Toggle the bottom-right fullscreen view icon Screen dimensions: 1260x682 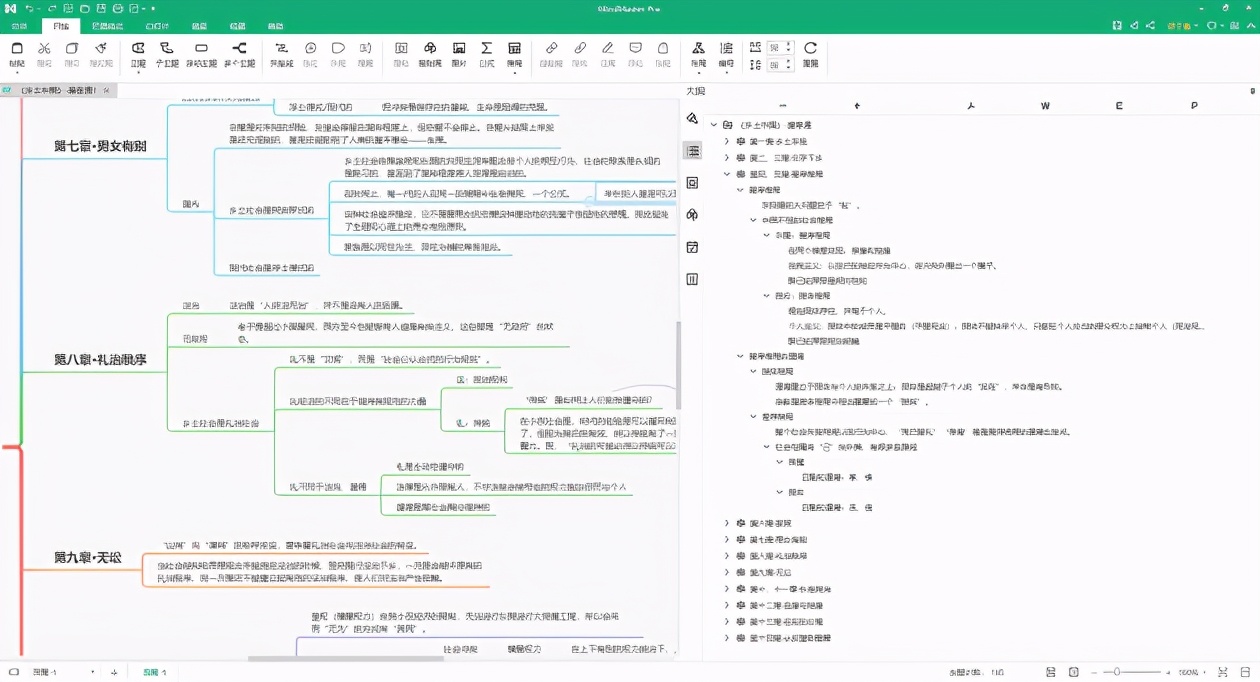[1224, 671]
